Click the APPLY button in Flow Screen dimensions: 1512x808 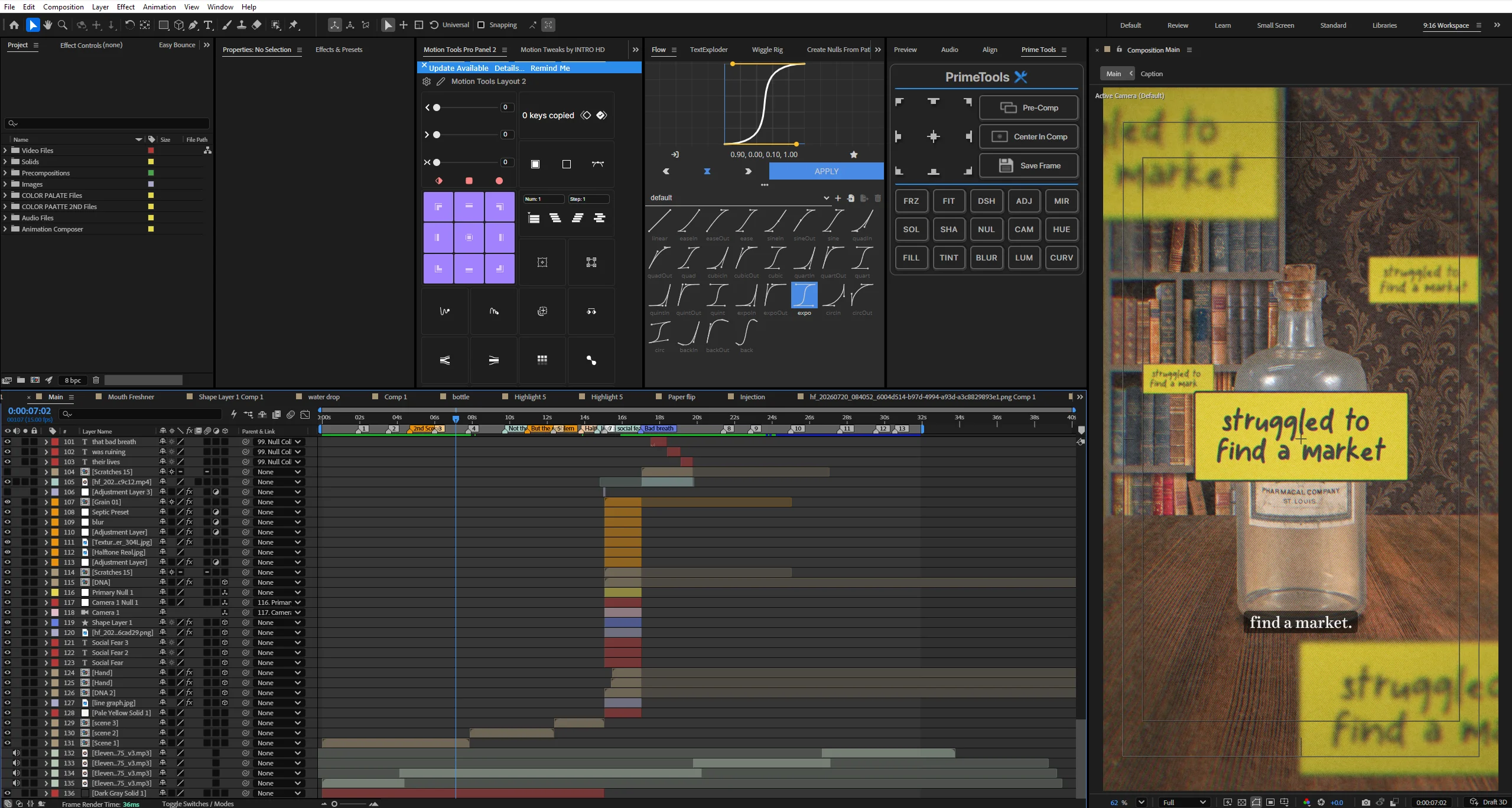point(826,171)
